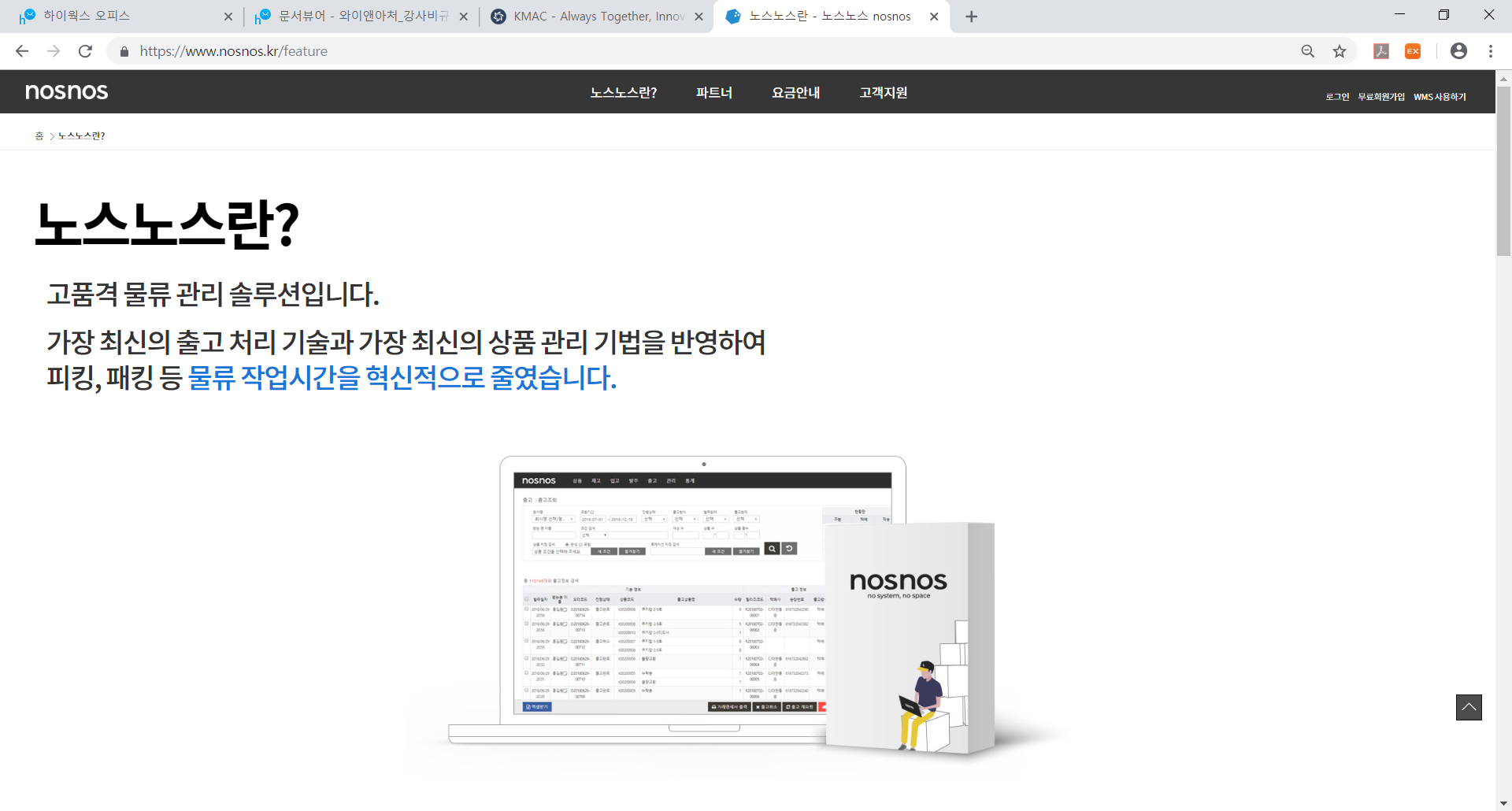
Task: Open the 파트너 menu
Action: click(713, 92)
